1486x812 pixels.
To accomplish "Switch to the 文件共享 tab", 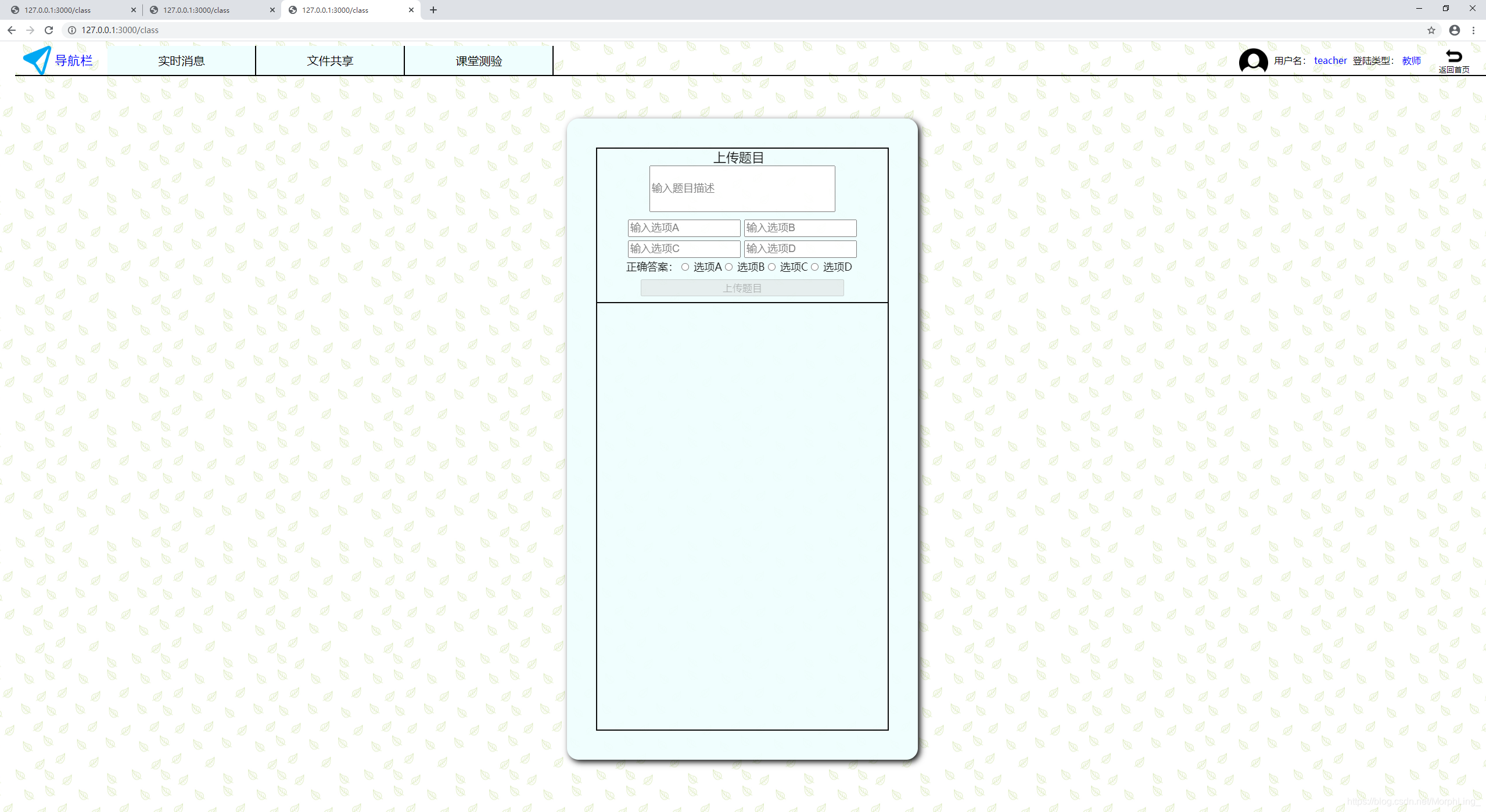I will pos(330,61).
